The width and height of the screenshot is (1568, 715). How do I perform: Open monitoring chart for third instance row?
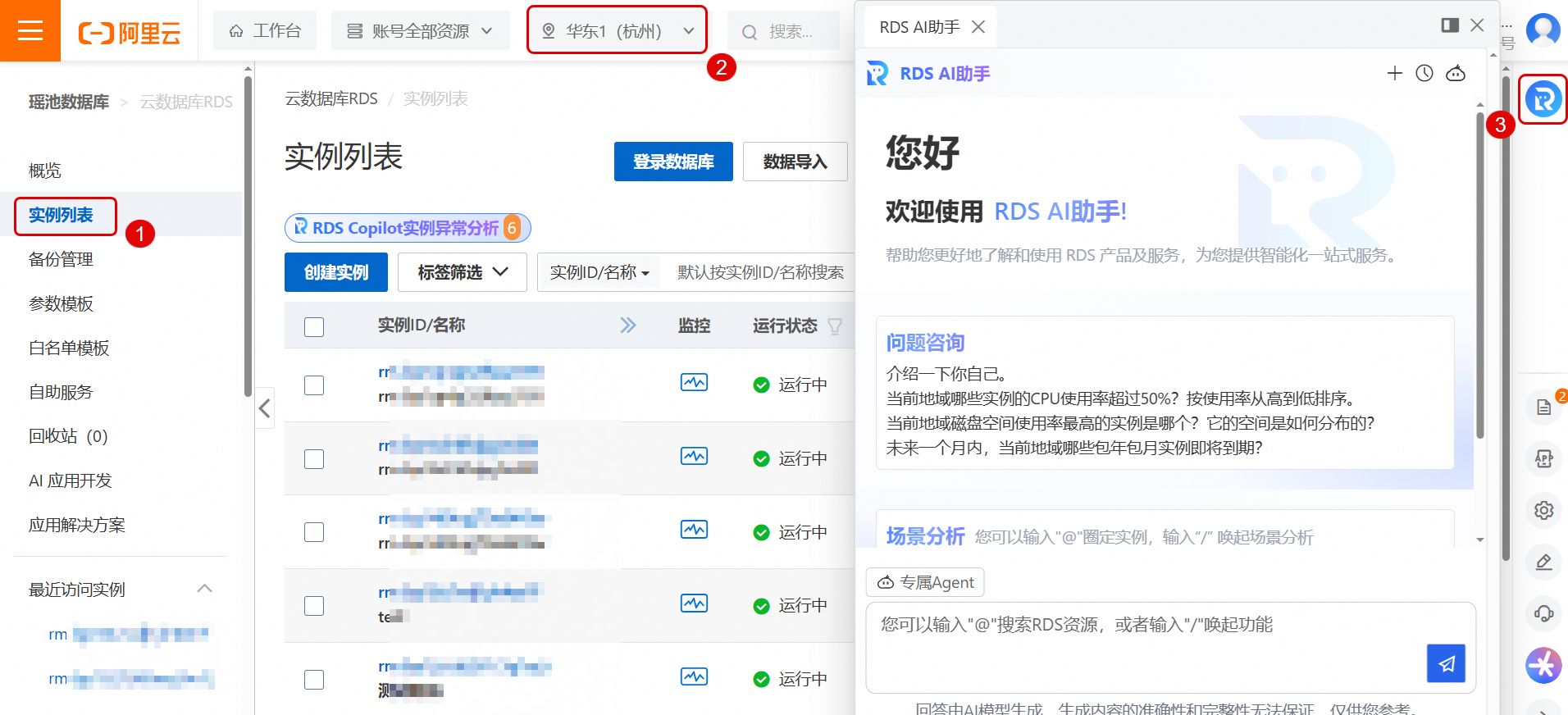pyautogui.click(x=694, y=531)
